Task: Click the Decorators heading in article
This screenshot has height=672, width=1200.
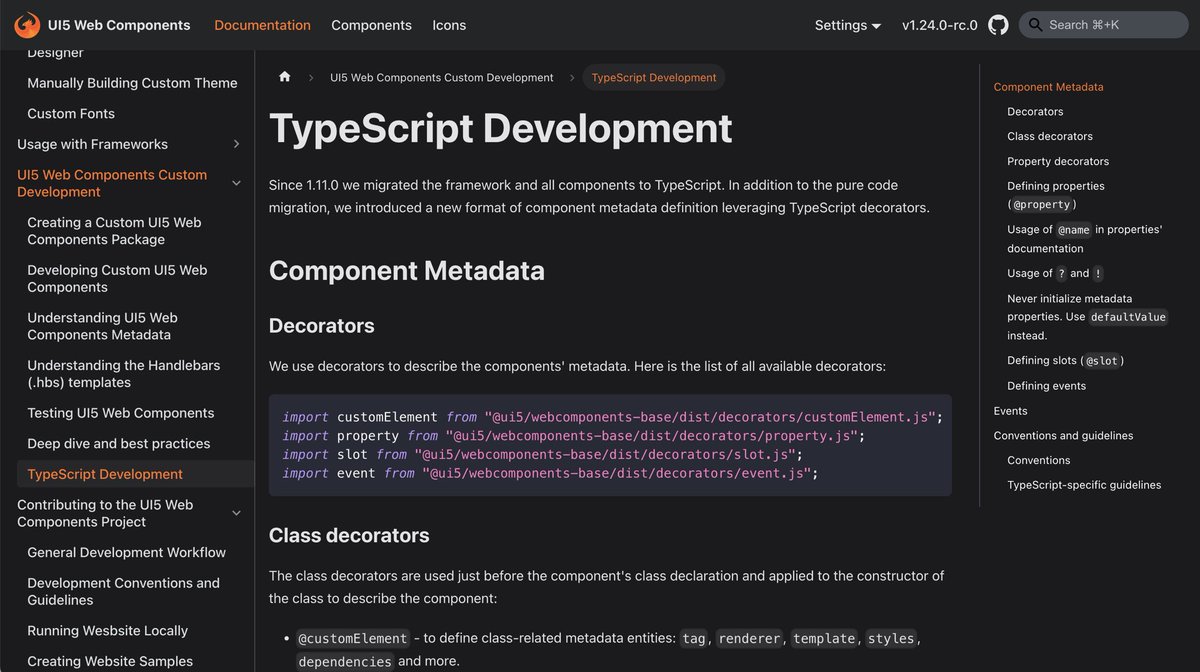Action: (322, 326)
